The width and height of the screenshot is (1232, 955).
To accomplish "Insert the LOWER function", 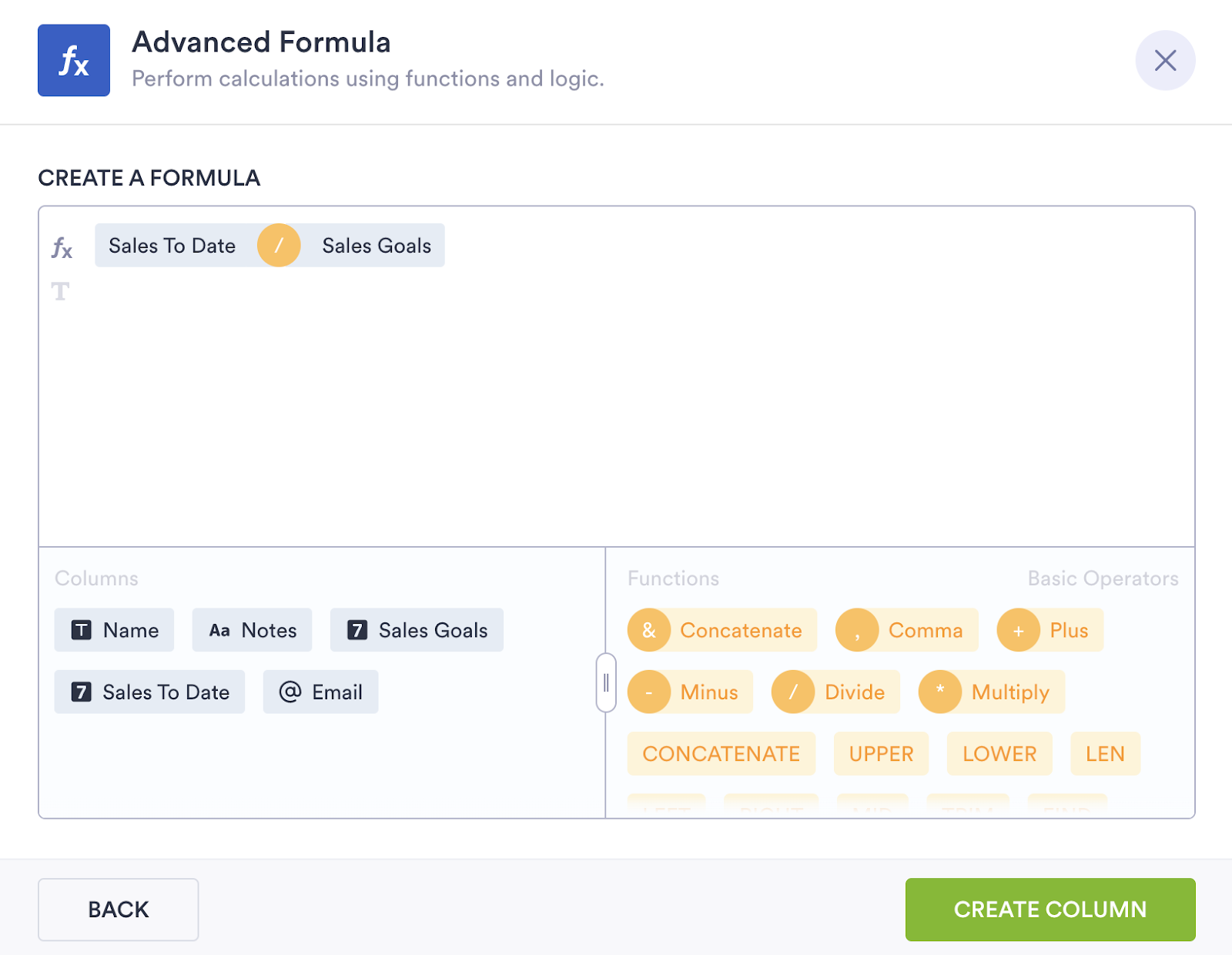I will click(999, 753).
